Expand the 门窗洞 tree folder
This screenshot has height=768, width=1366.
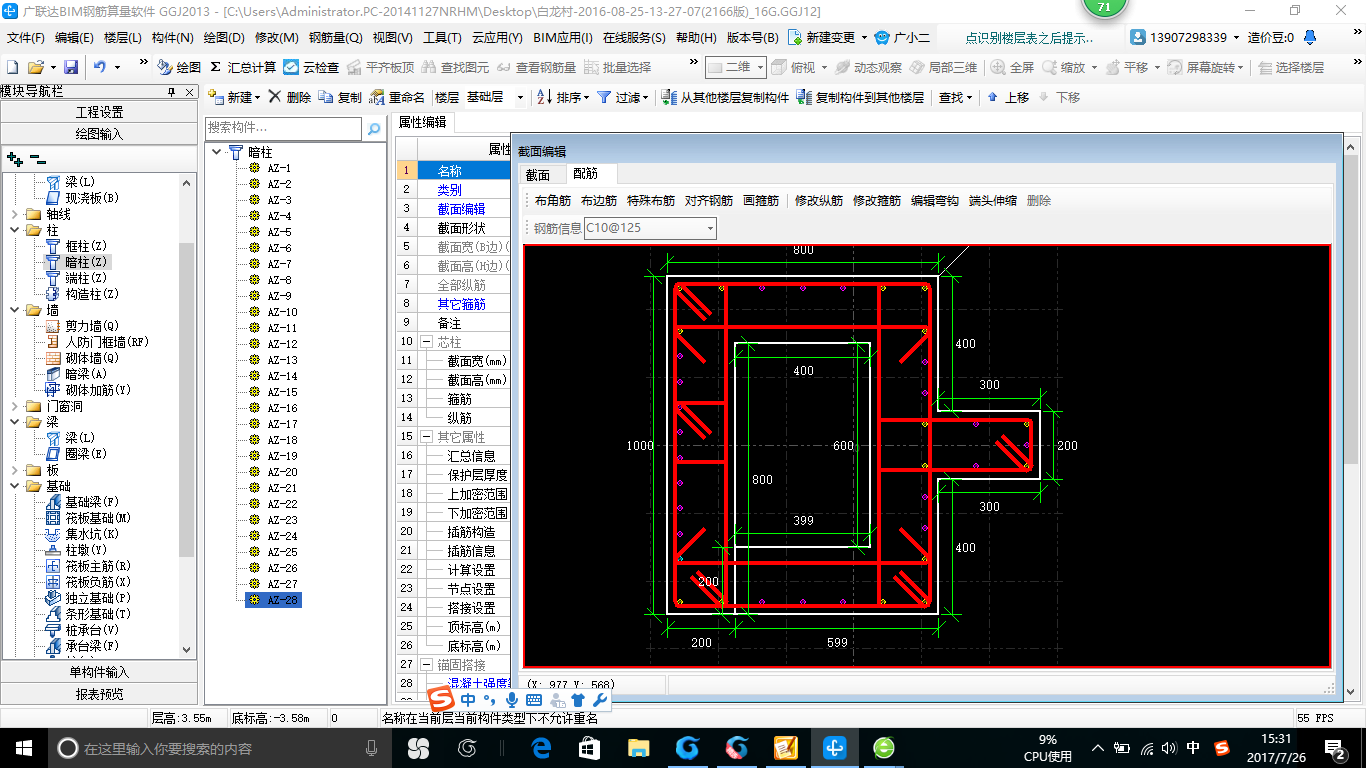pos(14,406)
